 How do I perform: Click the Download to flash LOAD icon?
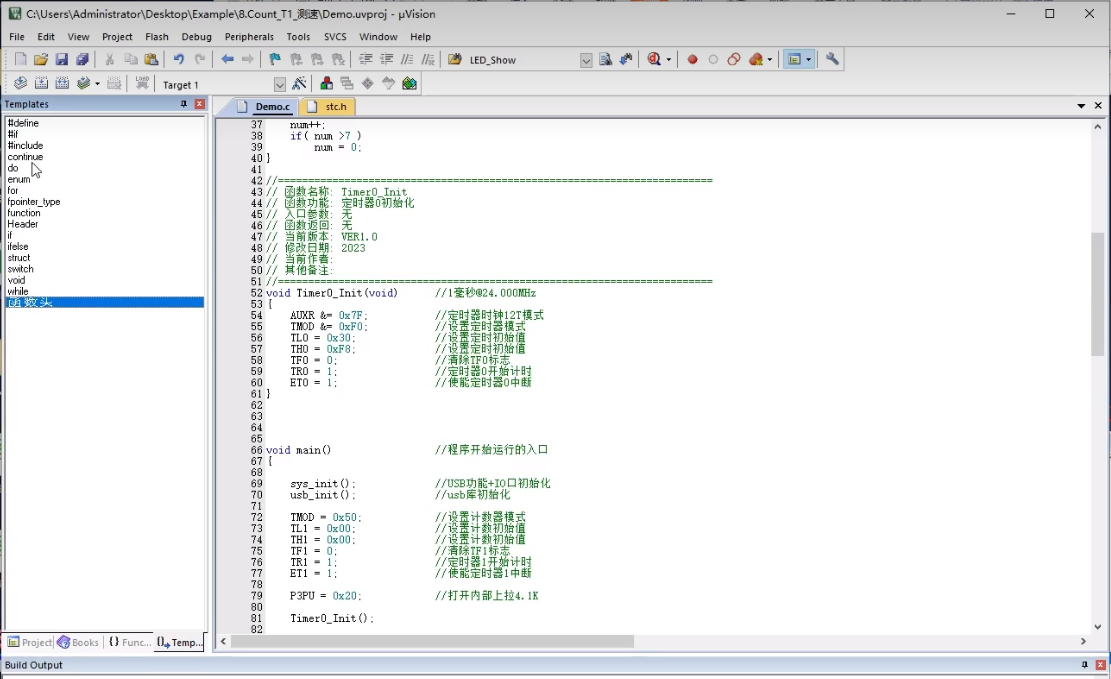click(x=142, y=84)
